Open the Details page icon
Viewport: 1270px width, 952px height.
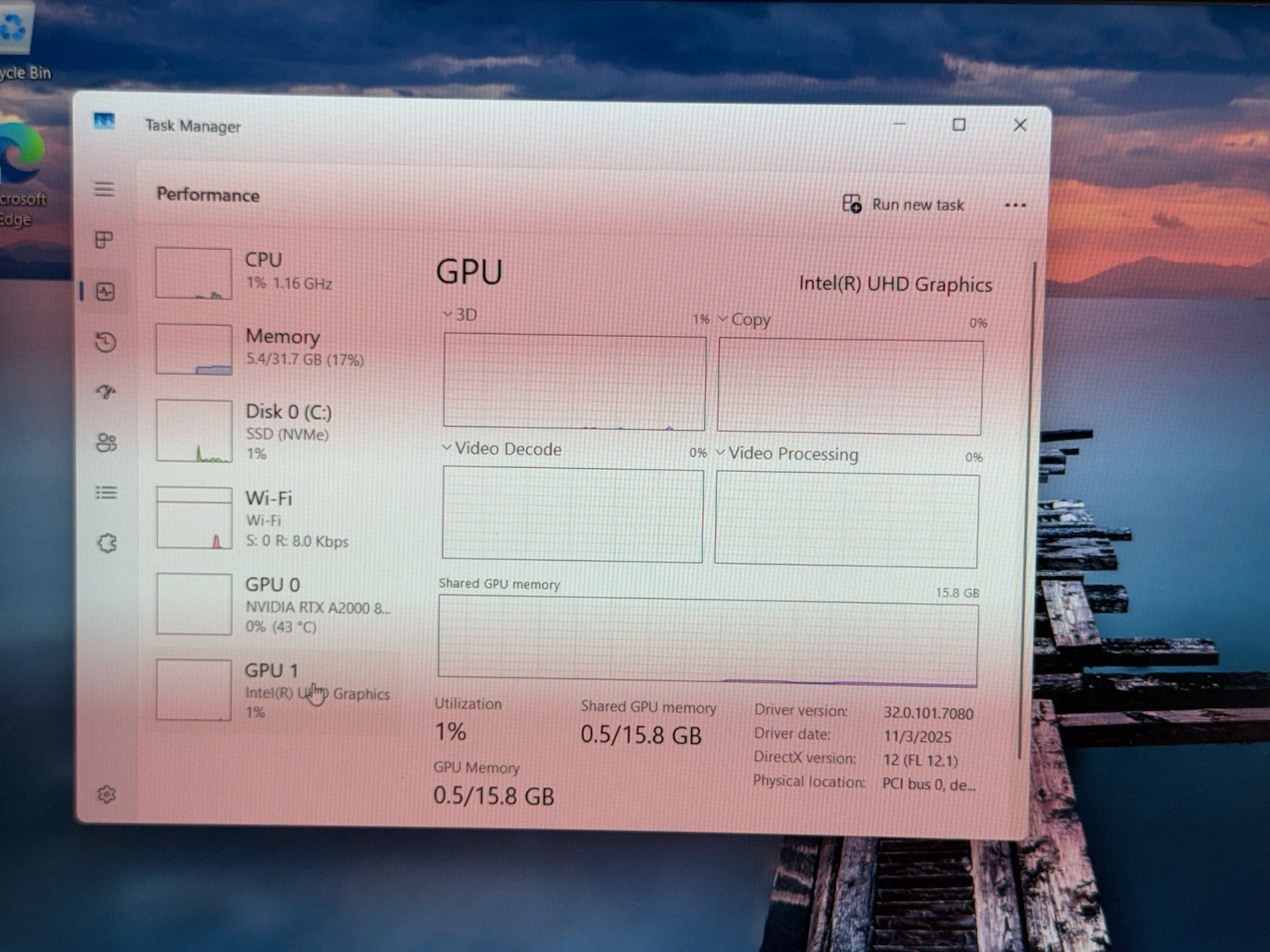[106, 493]
